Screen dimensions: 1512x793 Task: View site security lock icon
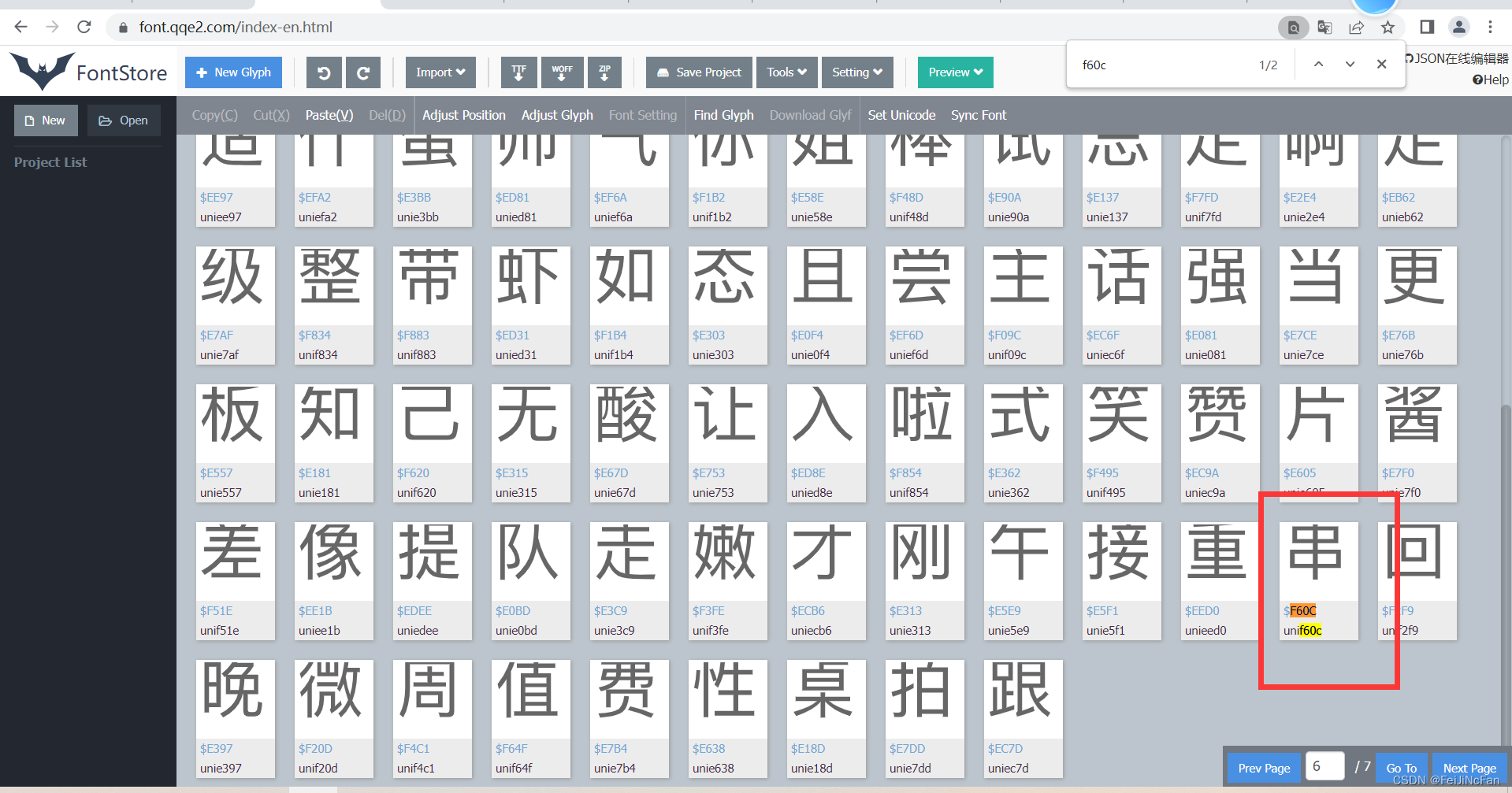[x=122, y=28]
